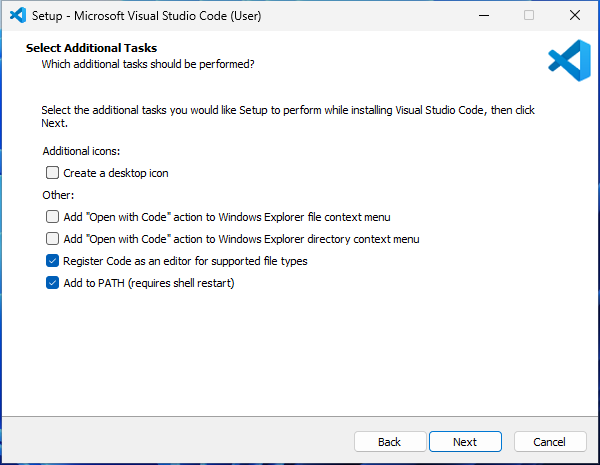
Task: Enable the Create a desktop icon checkbox
Action: click(52, 173)
